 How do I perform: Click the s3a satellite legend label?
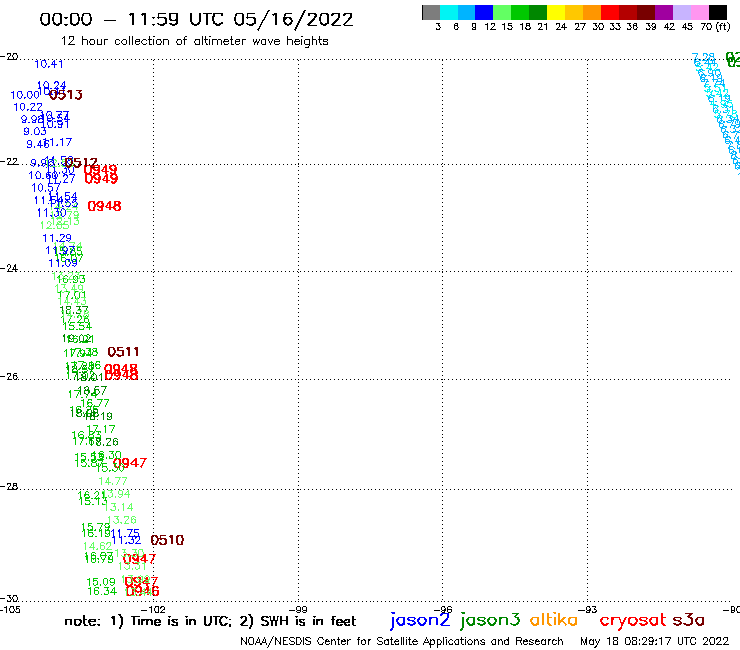pyautogui.click(x=689, y=620)
